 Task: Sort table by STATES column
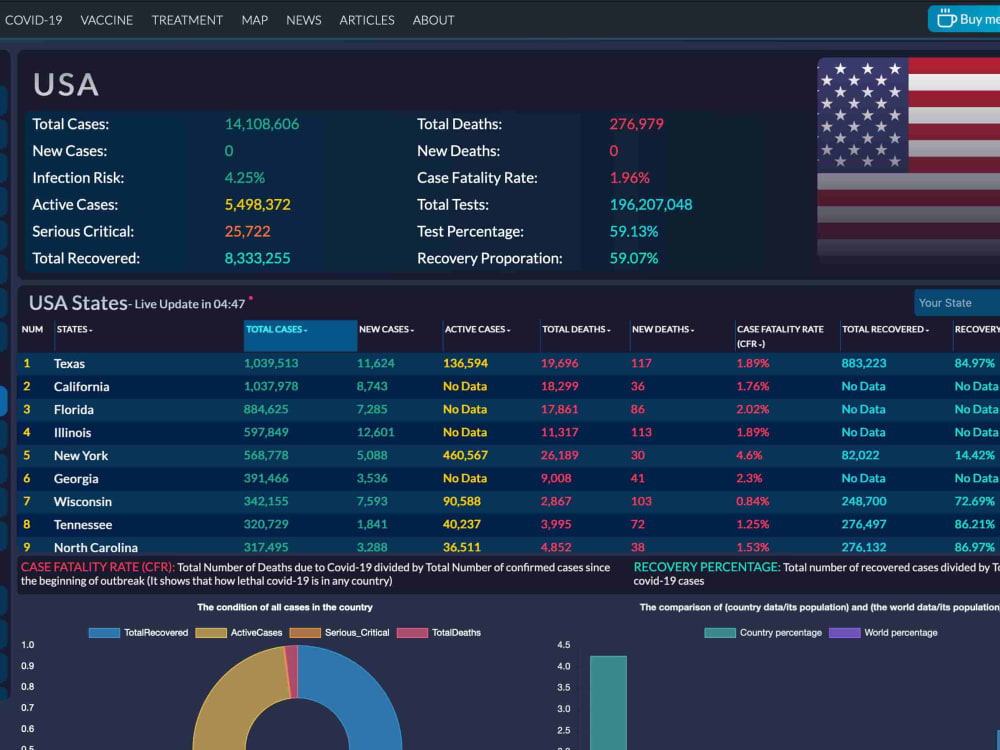pyautogui.click(x=75, y=330)
